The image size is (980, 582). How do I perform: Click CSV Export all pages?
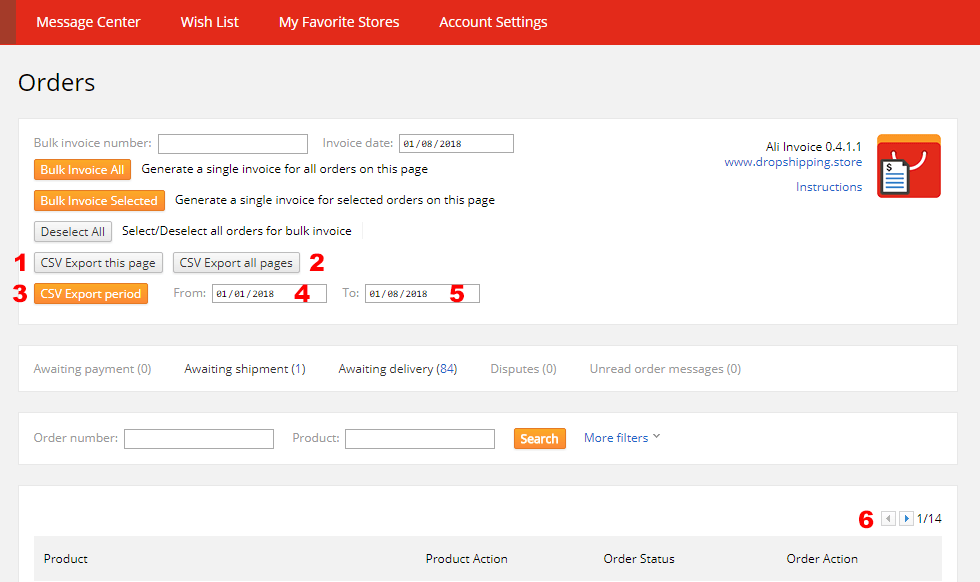236,263
